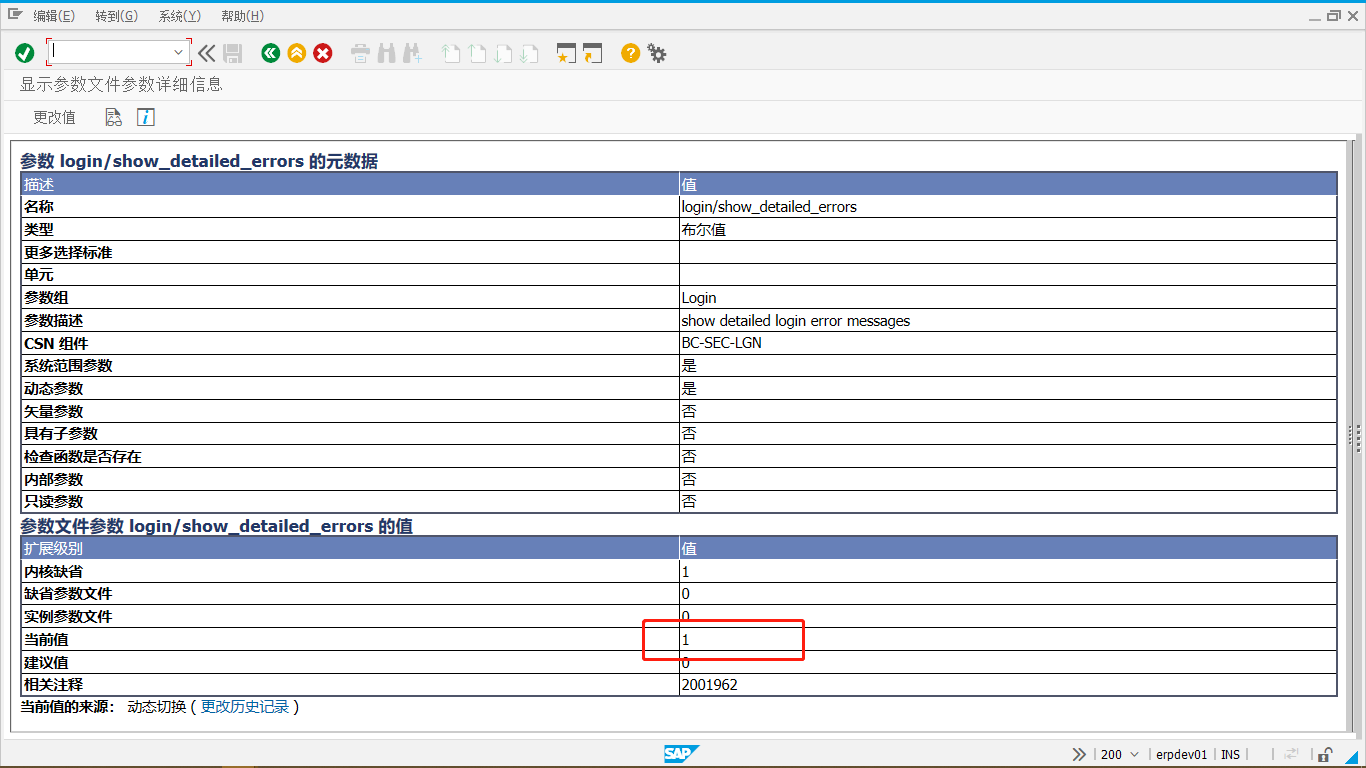The height and width of the screenshot is (768, 1366).
Task: Click the erpdev01 server status field
Action: (x=1181, y=754)
